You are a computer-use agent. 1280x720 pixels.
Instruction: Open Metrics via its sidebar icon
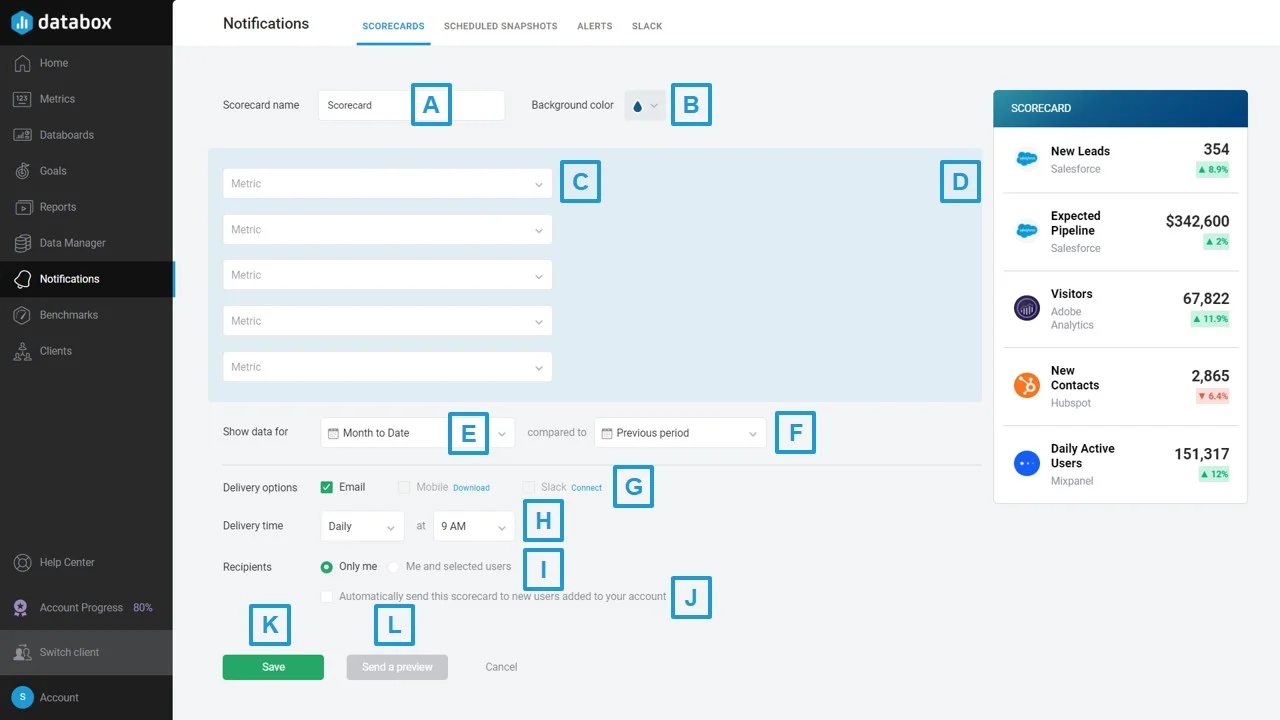tap(22, 99)
